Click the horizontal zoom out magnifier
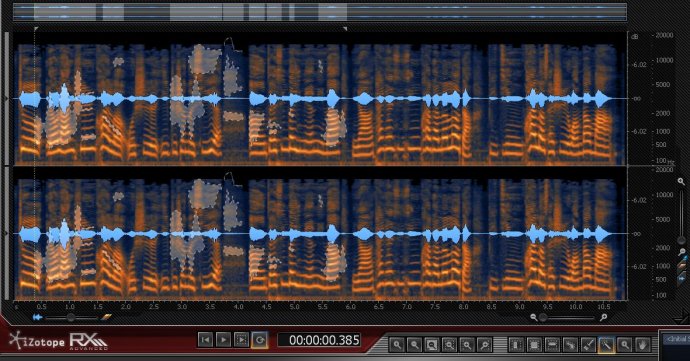Viewport: 690px width, 361px height. [x=534, y=317]
